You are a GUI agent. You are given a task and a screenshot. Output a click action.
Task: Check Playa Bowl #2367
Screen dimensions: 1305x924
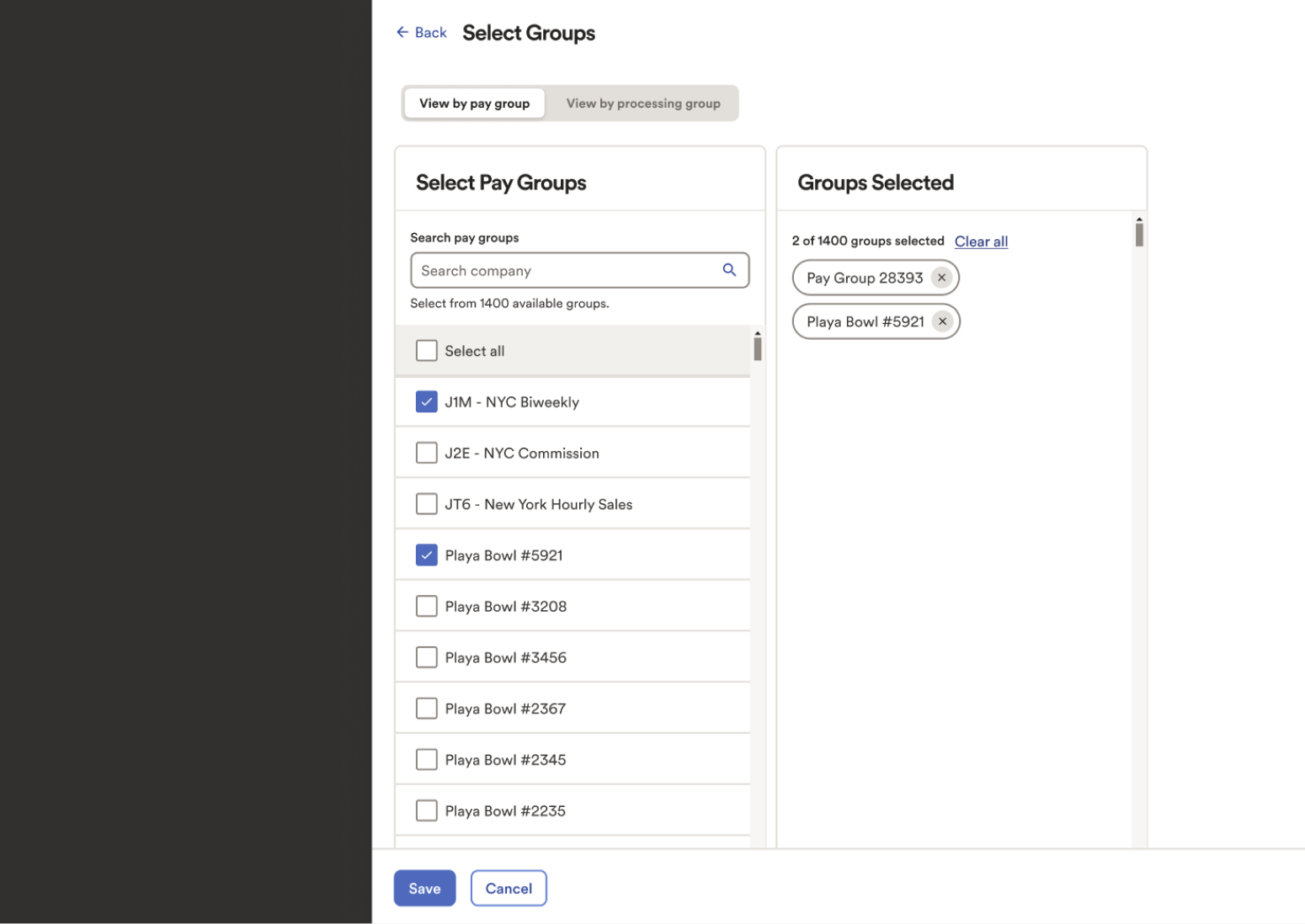point(426,708)
